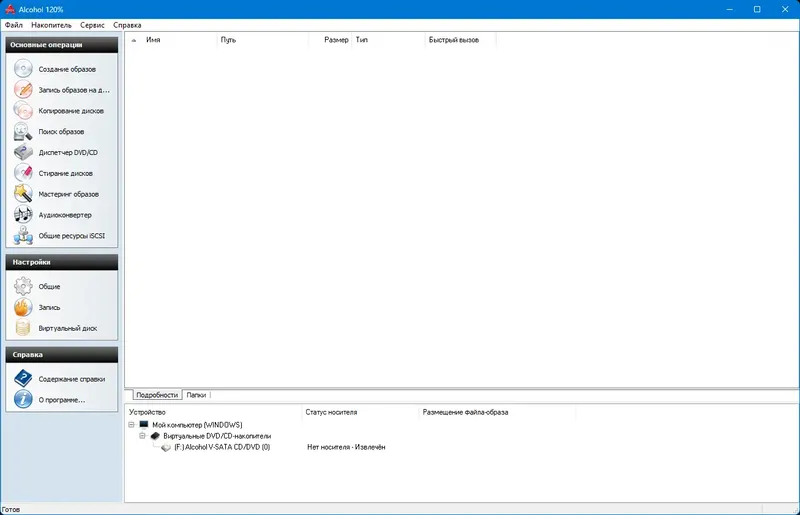Select the Виртуальные DVD/CD-накопители tree item
Viewport: 800px width, 515px height.
(217, 436)
